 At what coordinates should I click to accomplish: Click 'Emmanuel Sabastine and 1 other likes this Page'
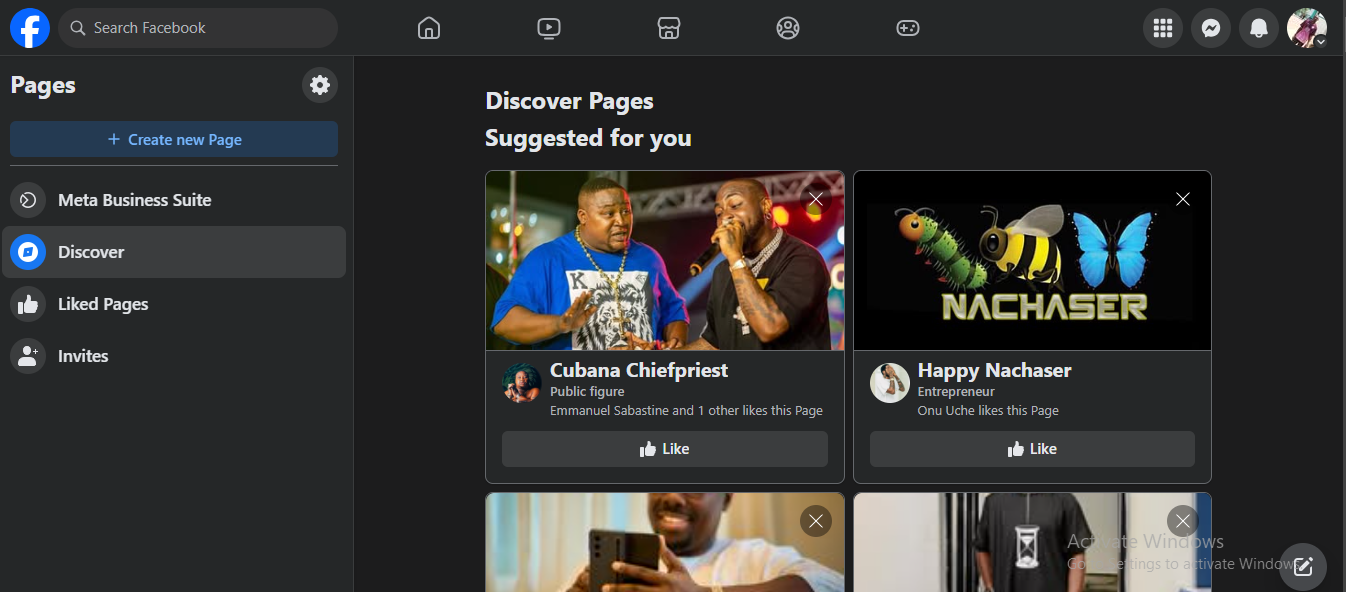686,410
